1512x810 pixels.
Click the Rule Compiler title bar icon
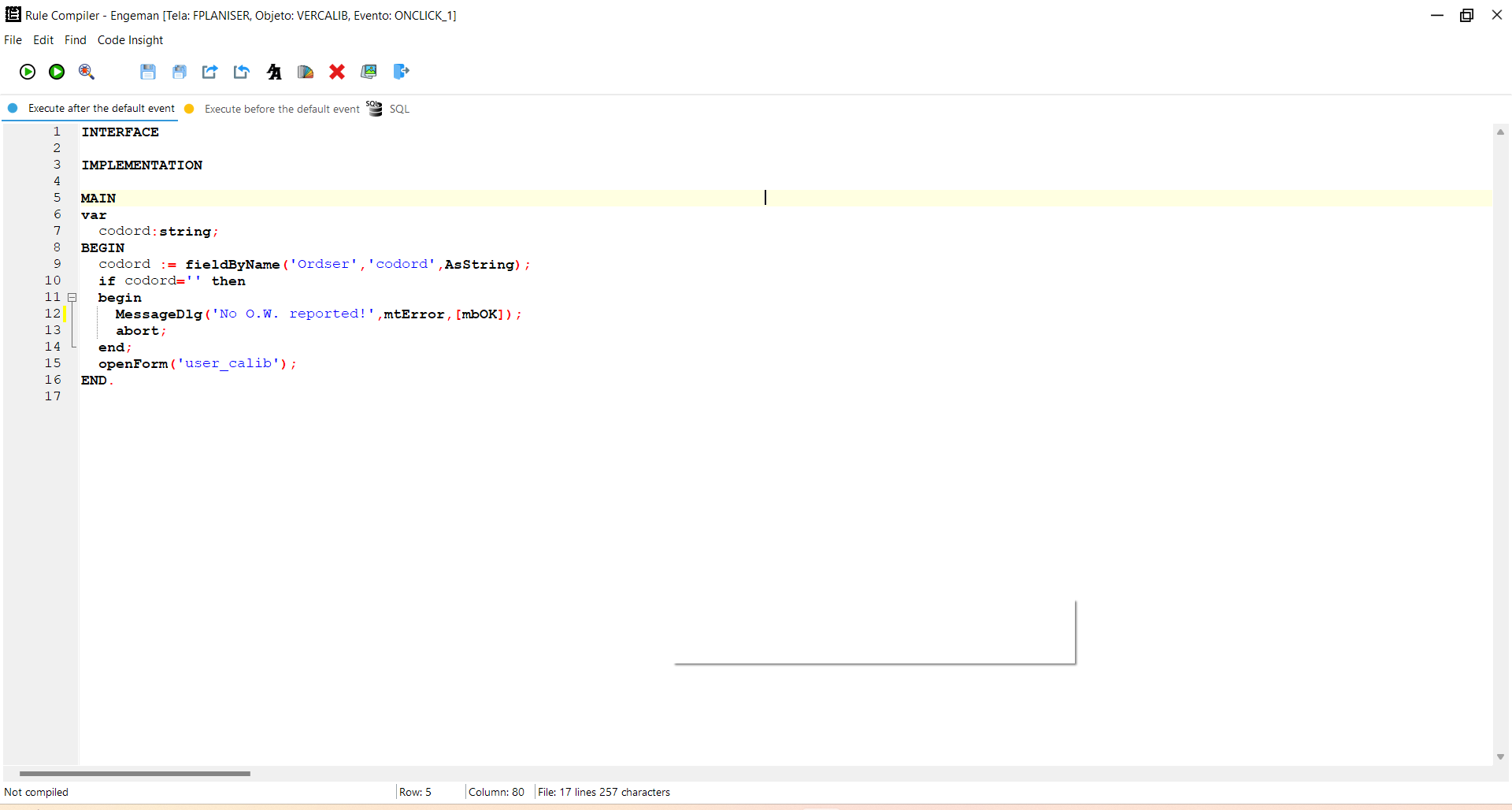click(x=13, y=15)
